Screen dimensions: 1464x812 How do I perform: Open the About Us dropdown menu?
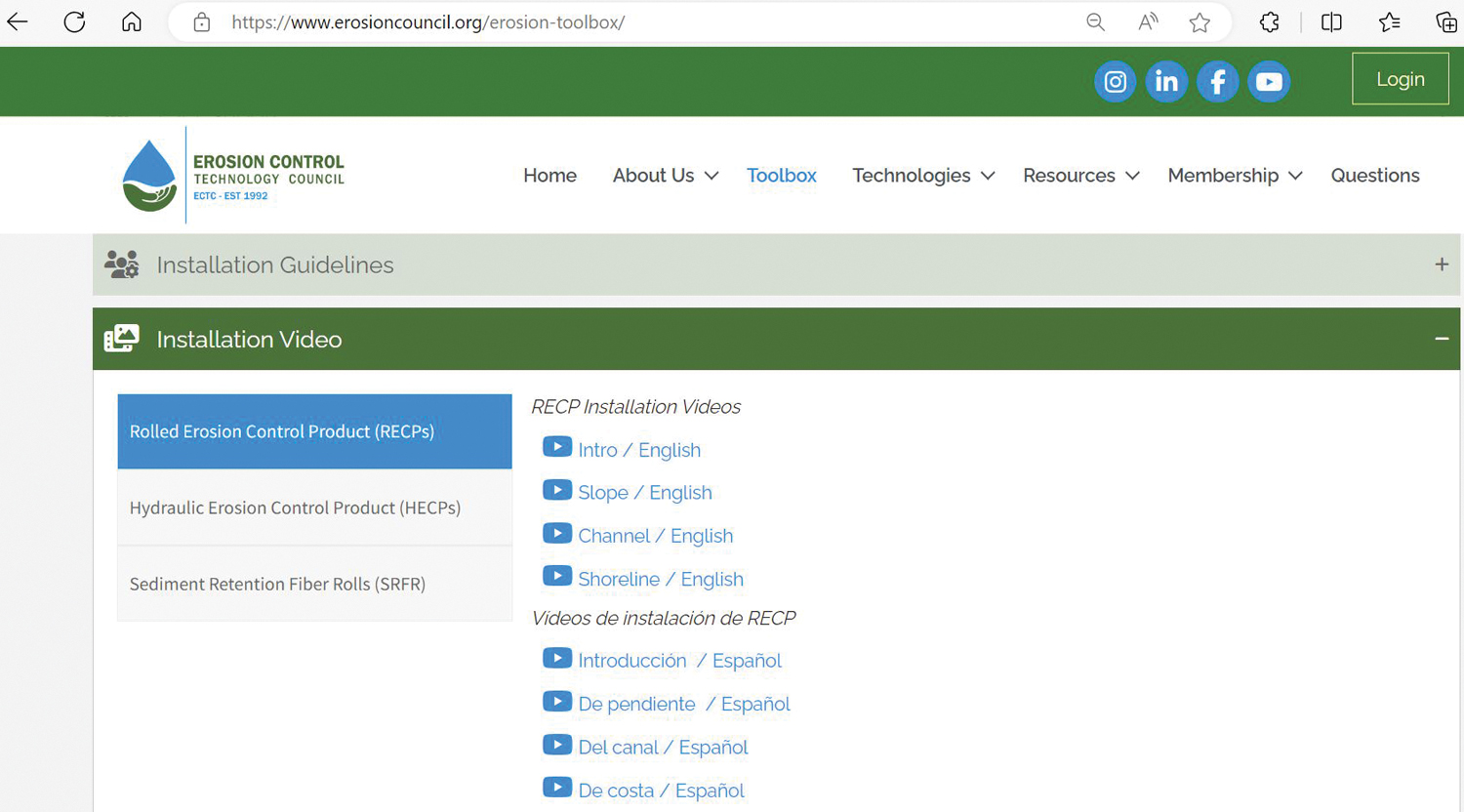pyautogui.click(x=665, y=176)
